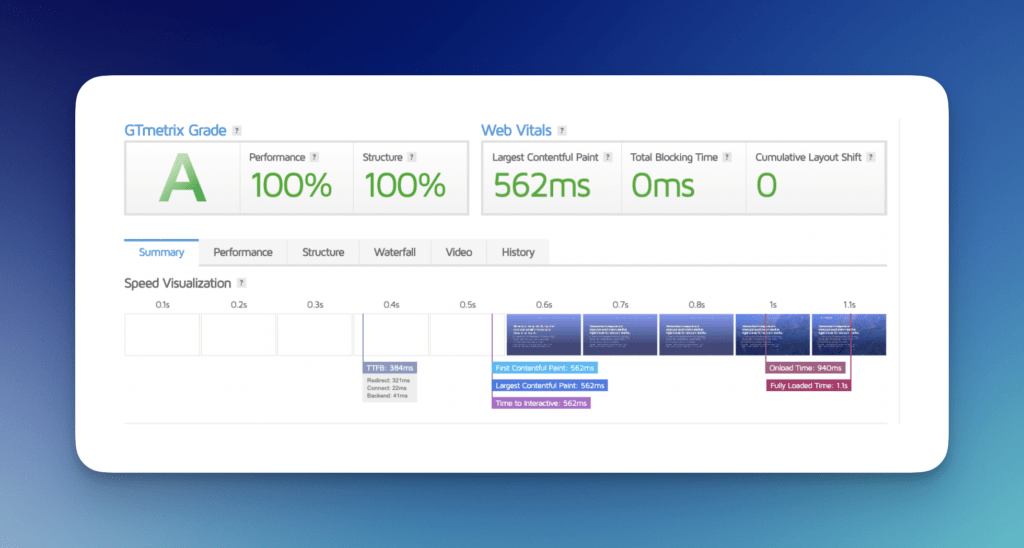Click help icon next to Structure score
Screen dimensions: 1024x548
coord(411,157)
